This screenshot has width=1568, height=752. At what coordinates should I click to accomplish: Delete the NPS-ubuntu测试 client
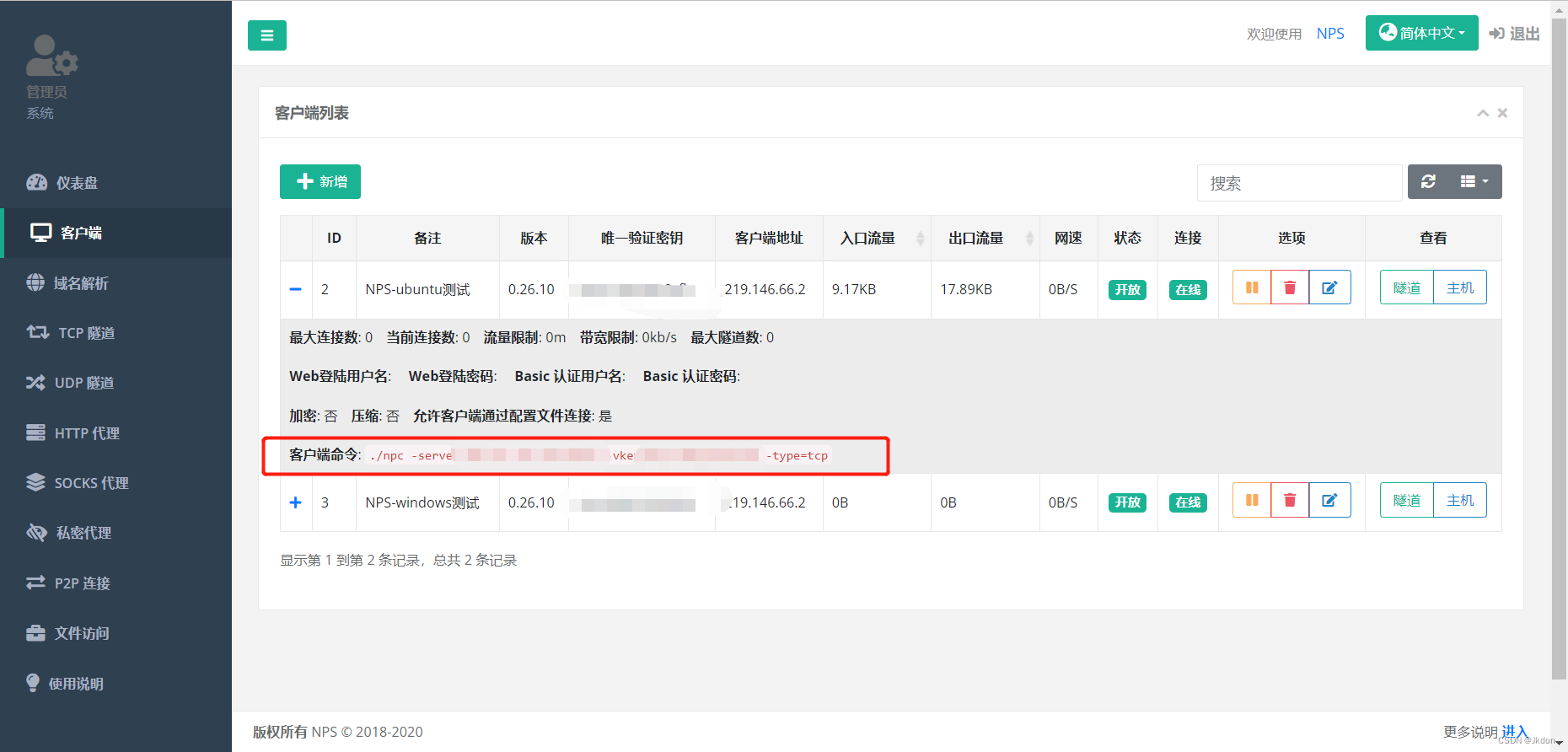tap(1290, 287)
